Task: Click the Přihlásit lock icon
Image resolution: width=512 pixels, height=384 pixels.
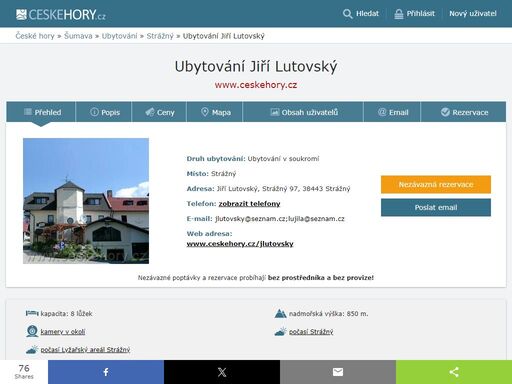Action: (x=399, y=14)
